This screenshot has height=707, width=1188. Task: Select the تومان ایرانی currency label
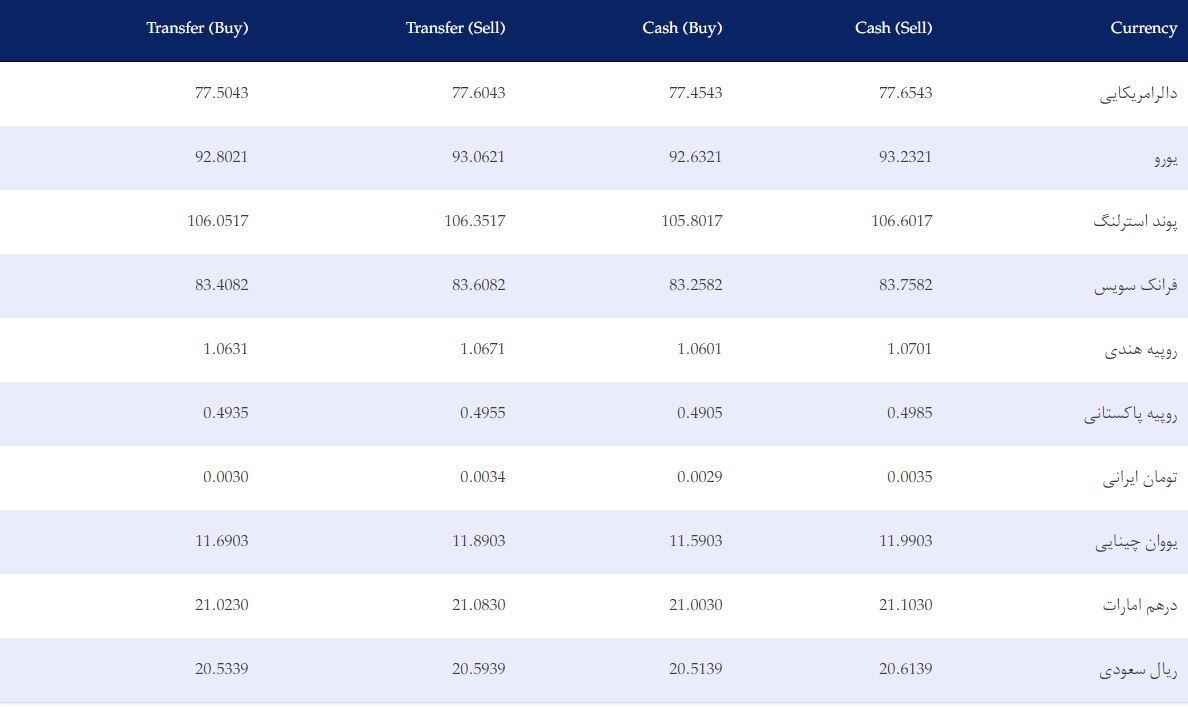point(1140,478)
